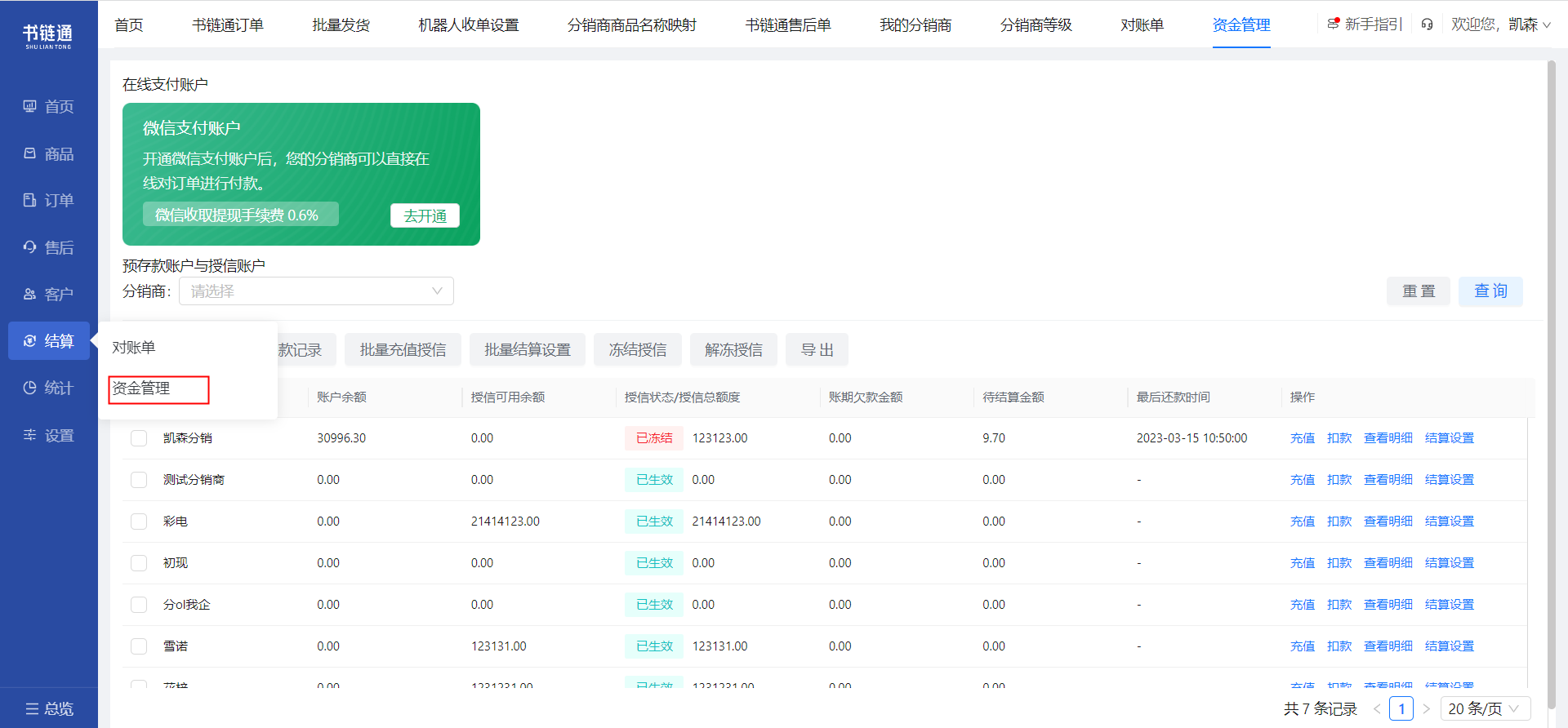Click the 已冻结 status tag

(x=654, y=438)
